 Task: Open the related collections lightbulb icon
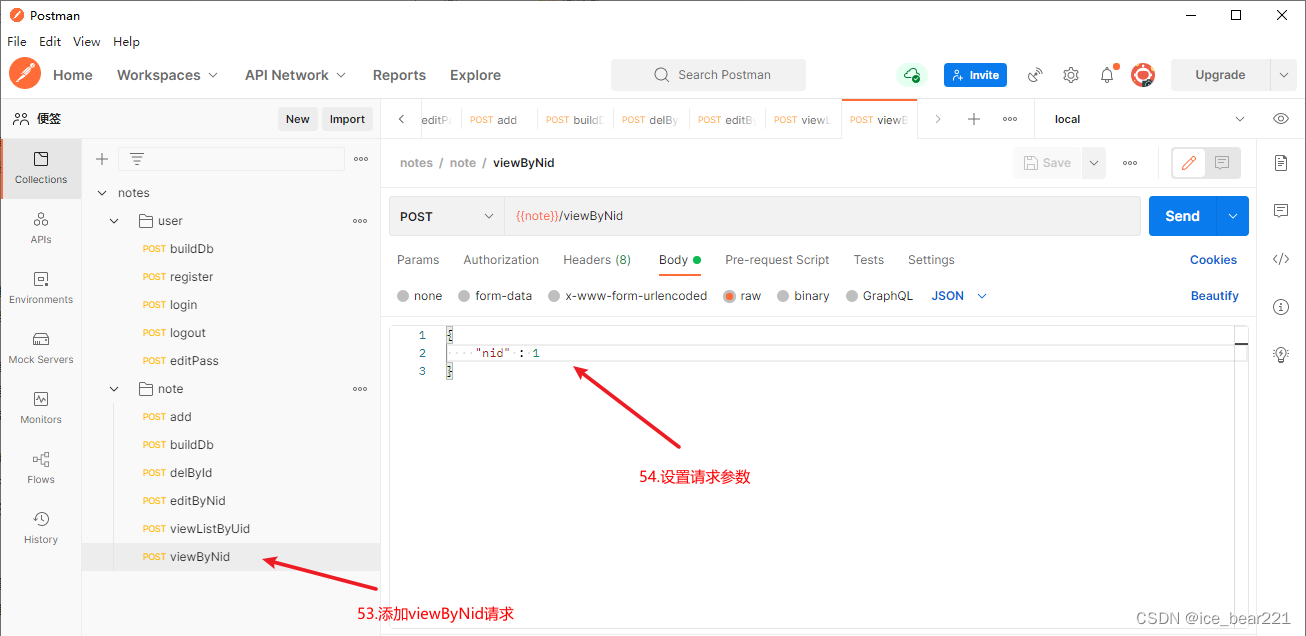(1281, 354)
